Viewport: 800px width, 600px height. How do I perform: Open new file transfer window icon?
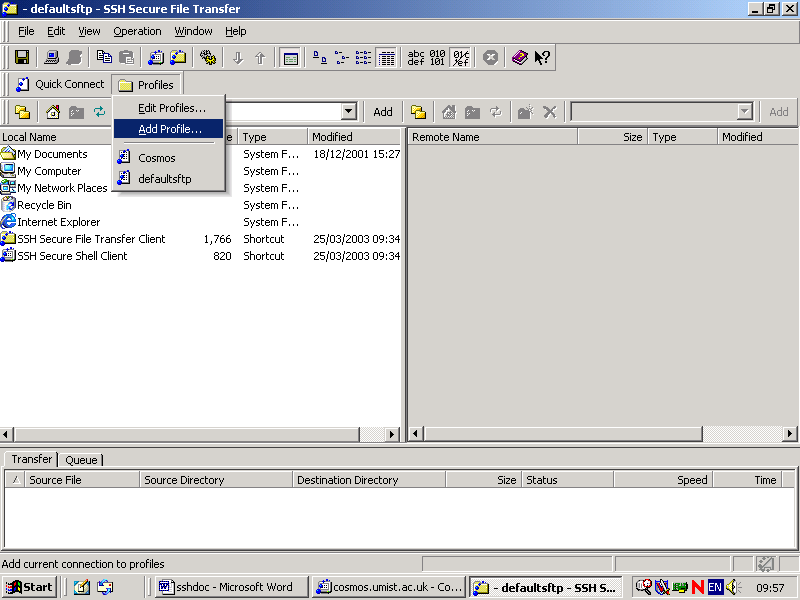(178, 58)
